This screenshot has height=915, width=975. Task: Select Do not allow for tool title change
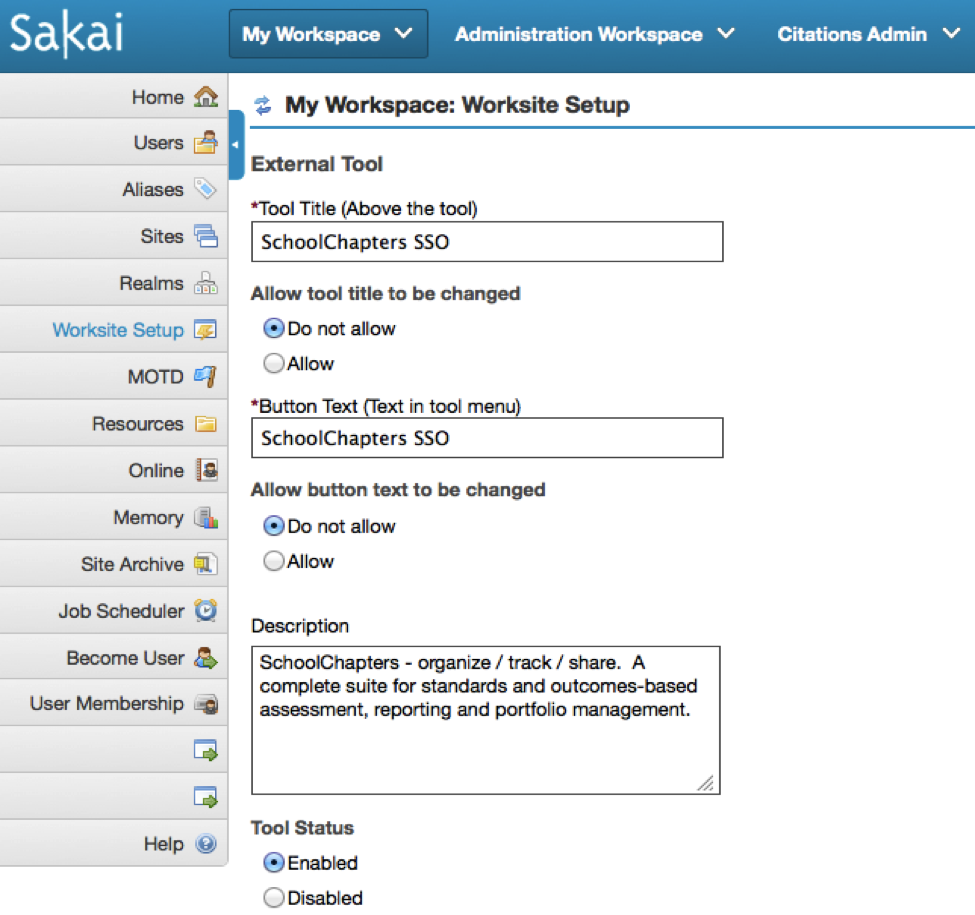274,328
